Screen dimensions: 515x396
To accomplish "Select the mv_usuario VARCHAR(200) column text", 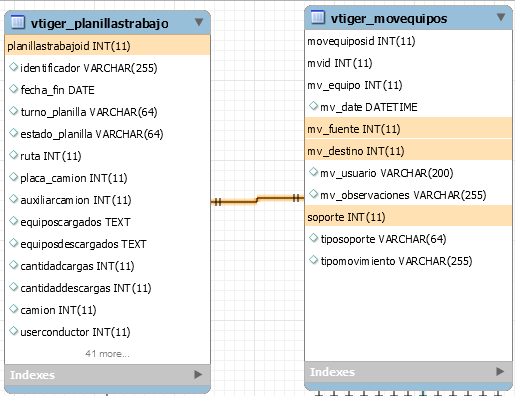I will 387,173.
